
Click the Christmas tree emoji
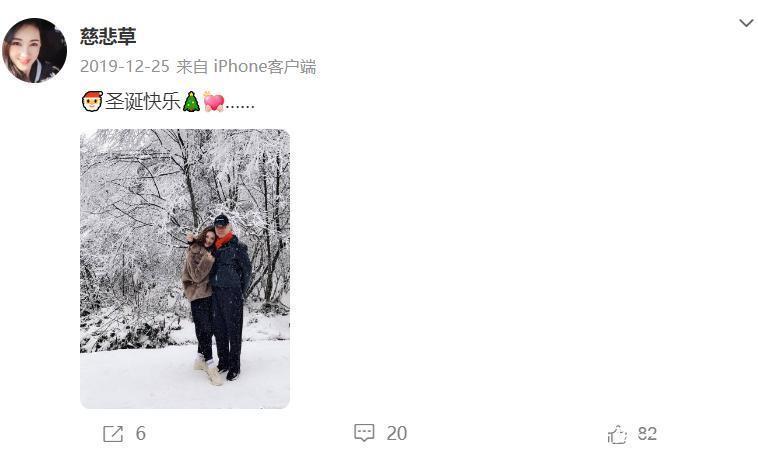pos(191,102)
